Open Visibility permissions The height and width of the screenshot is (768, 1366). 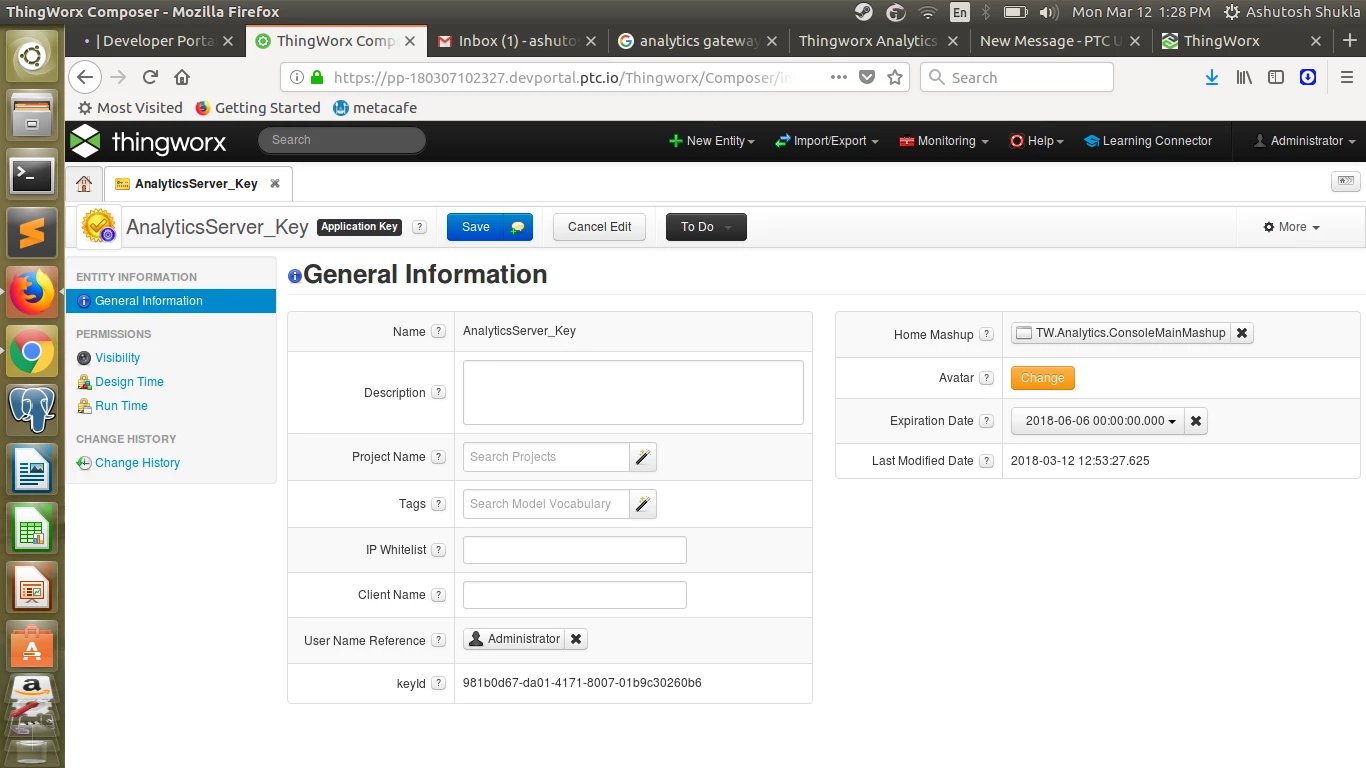click(117, 358)
